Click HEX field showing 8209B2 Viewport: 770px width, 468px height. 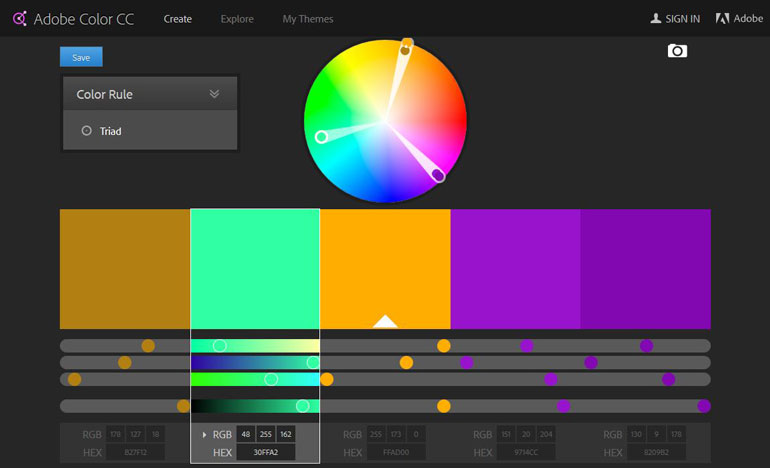tap(656, 452)
